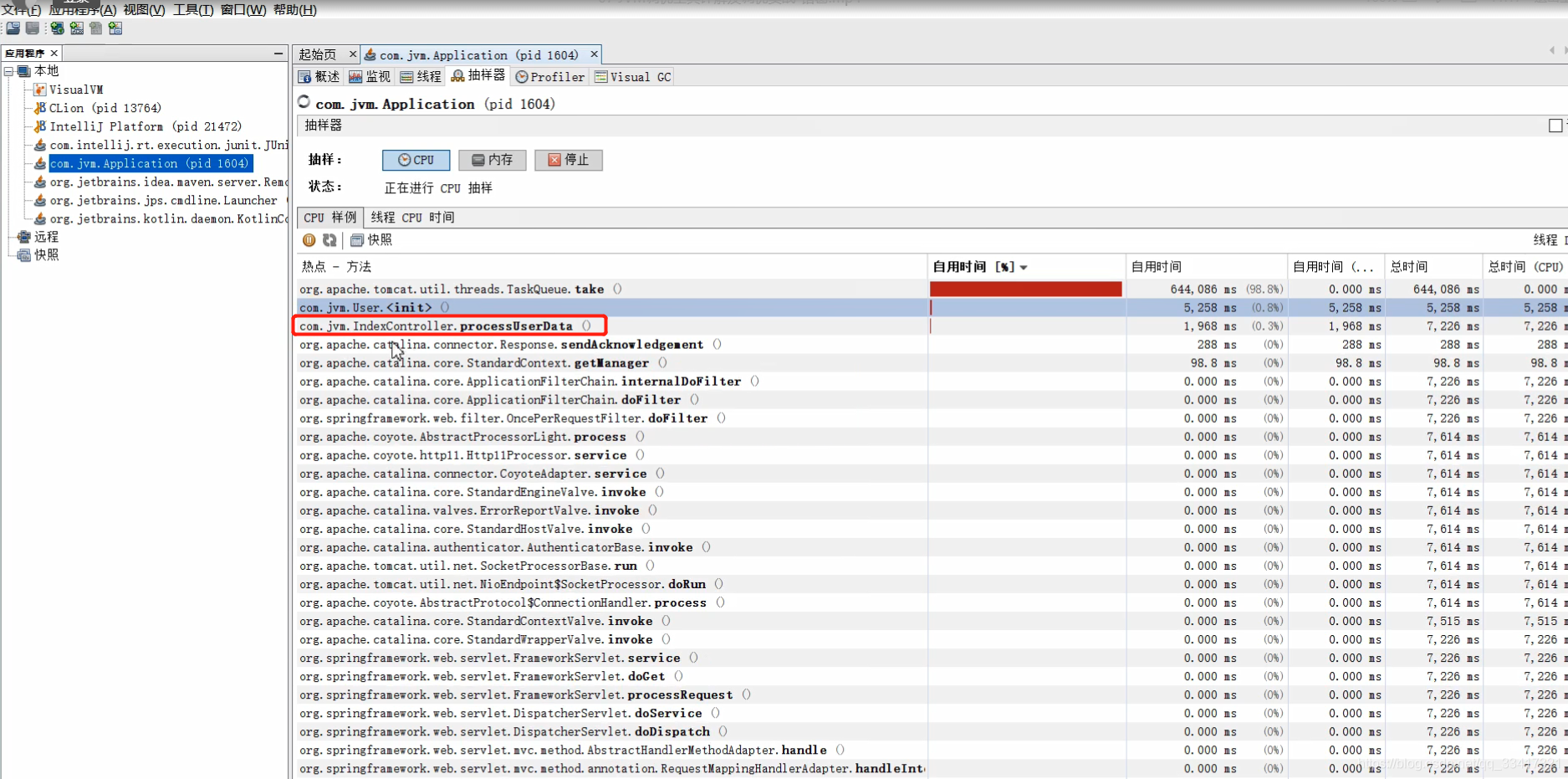The width and height of the screenshot is (1568, 779).
Task: Select the Response.sendAcknowledgement row
Action: 932,345
